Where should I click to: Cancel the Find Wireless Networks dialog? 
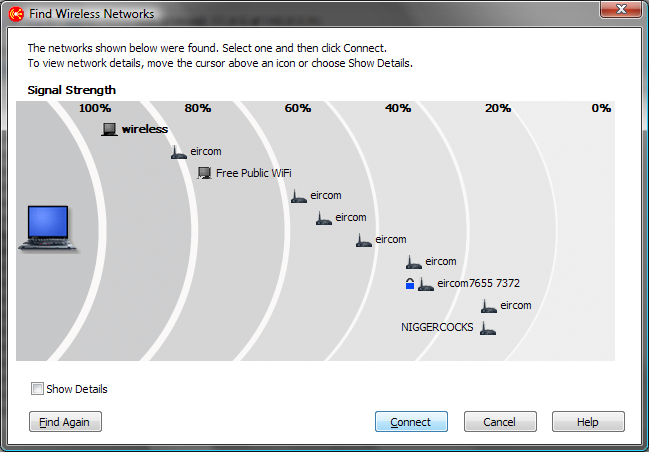click(x=500, y=422)
